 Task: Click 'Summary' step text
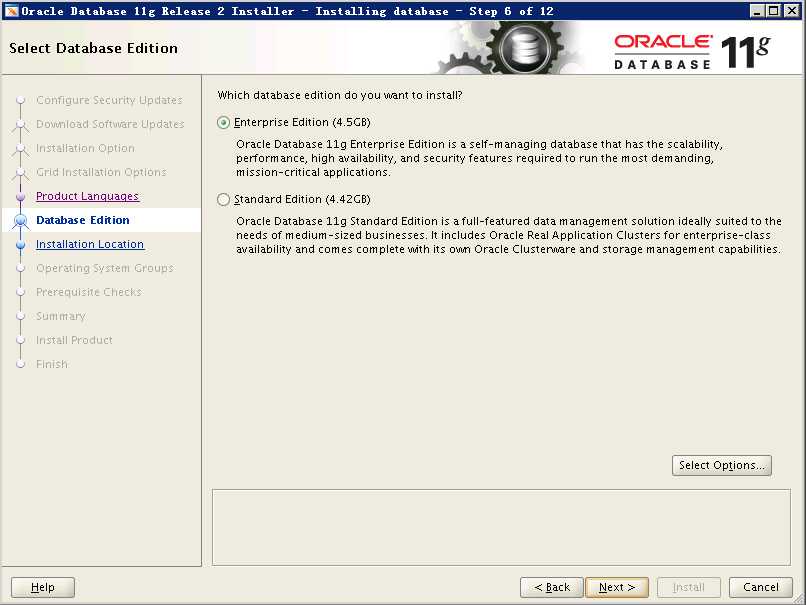[x=61, y=316]
